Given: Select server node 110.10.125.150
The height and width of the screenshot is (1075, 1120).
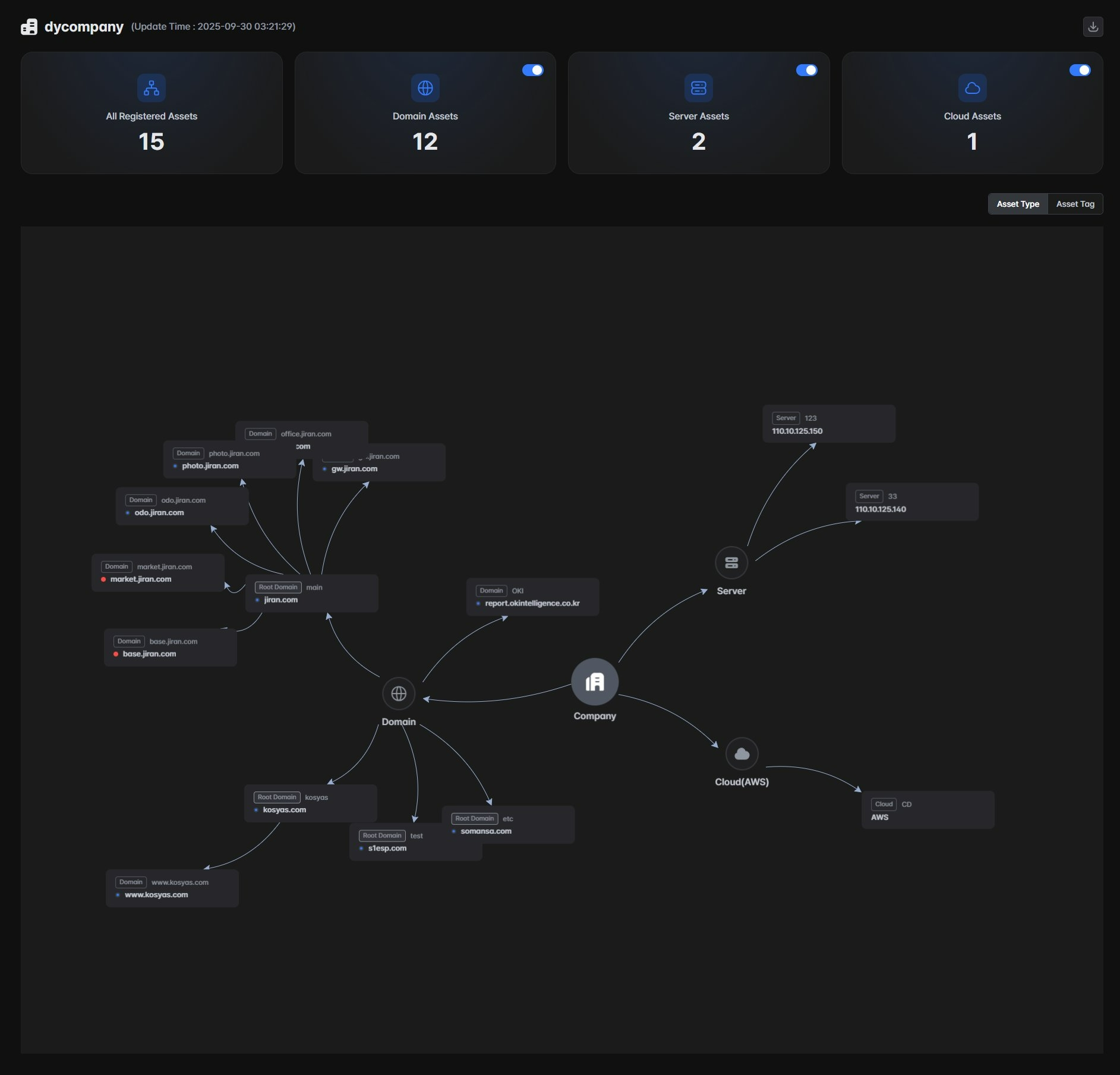Looking at the screenshot, I should [x=828, y=424].
